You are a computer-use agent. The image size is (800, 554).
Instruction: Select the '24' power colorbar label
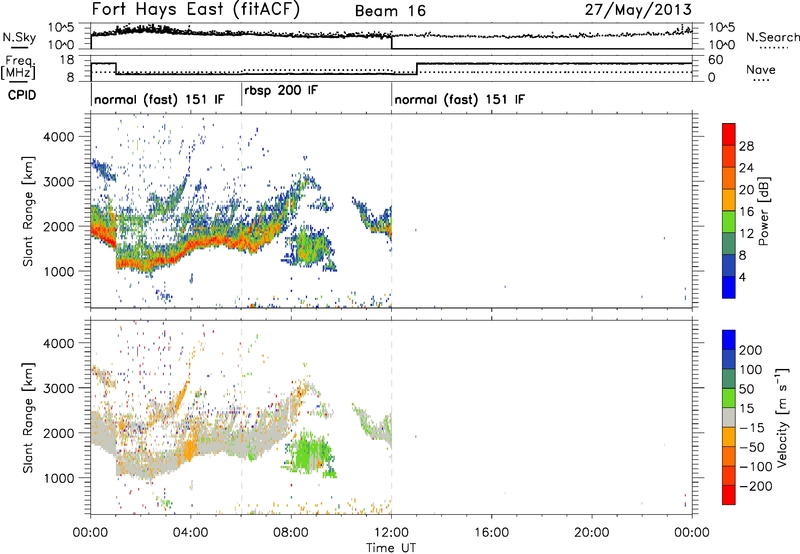point(746,168)
